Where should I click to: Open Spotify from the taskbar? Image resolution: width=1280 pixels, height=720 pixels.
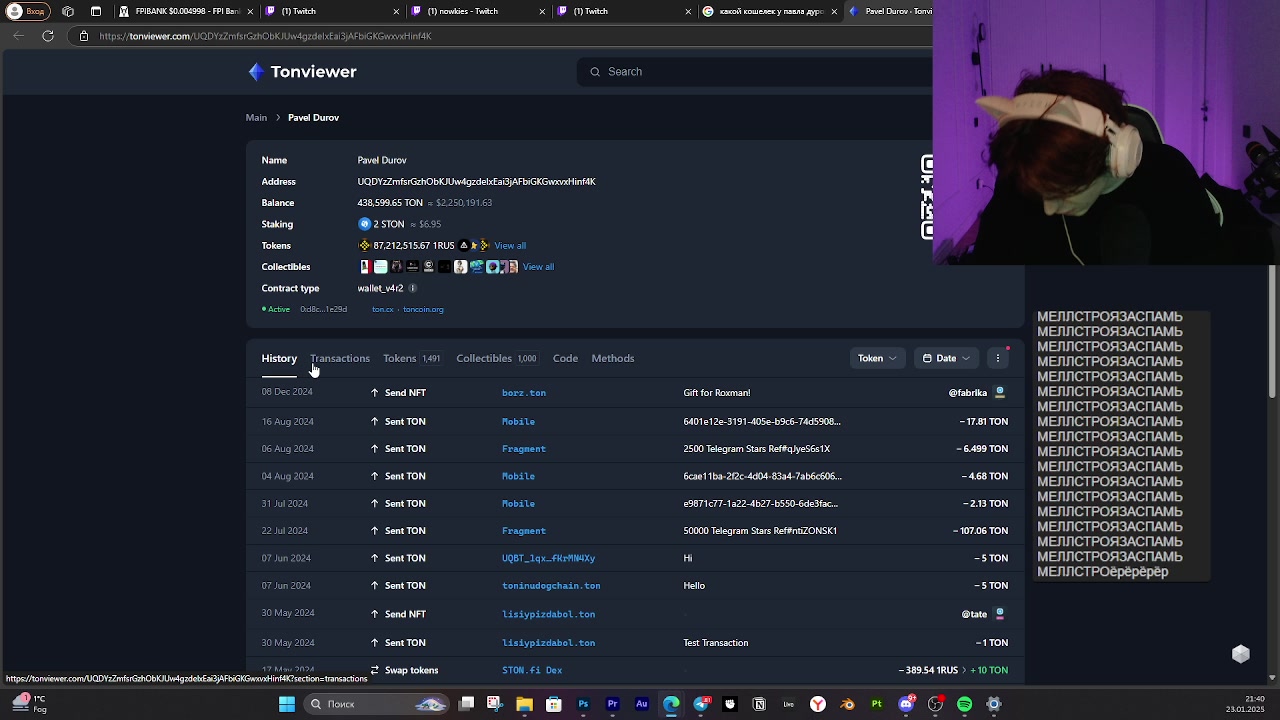point(964,704)
